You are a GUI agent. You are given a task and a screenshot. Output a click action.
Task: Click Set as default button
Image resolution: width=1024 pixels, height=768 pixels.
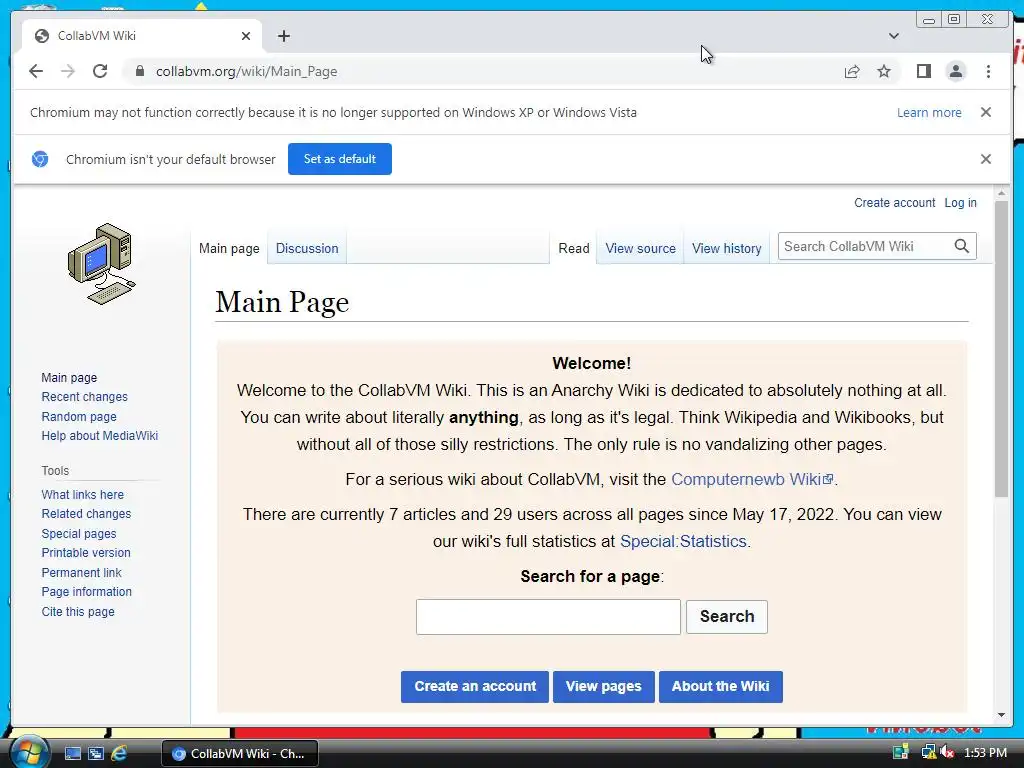(x=340, y=159)
